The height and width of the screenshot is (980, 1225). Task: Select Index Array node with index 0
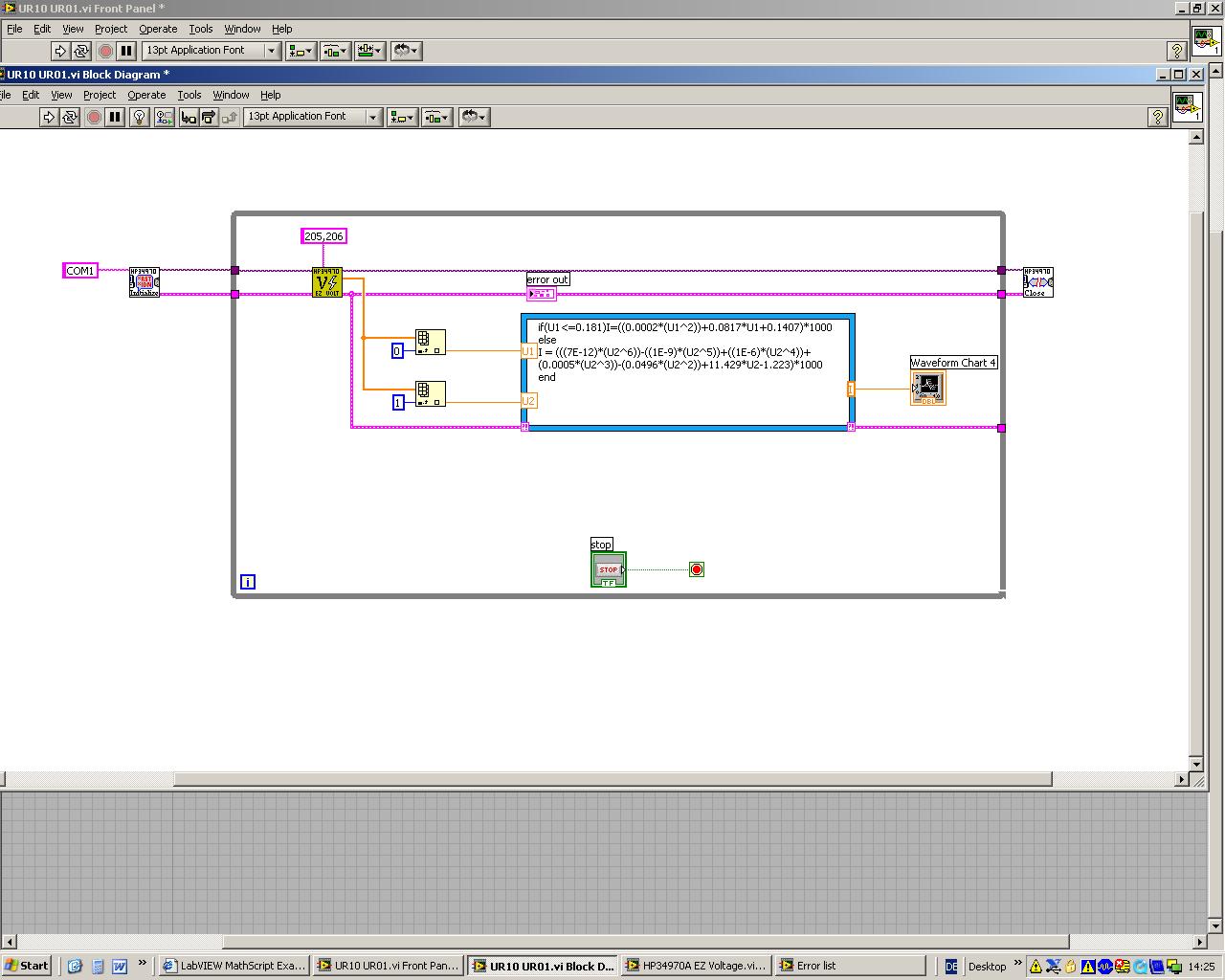[431, 343]
